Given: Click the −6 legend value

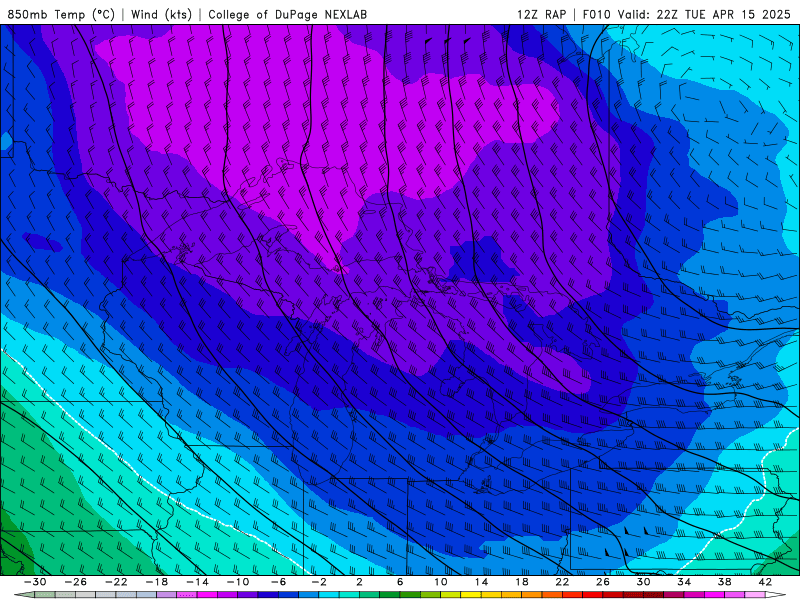Looking at the screenshot, I should [x=278, y=582].
